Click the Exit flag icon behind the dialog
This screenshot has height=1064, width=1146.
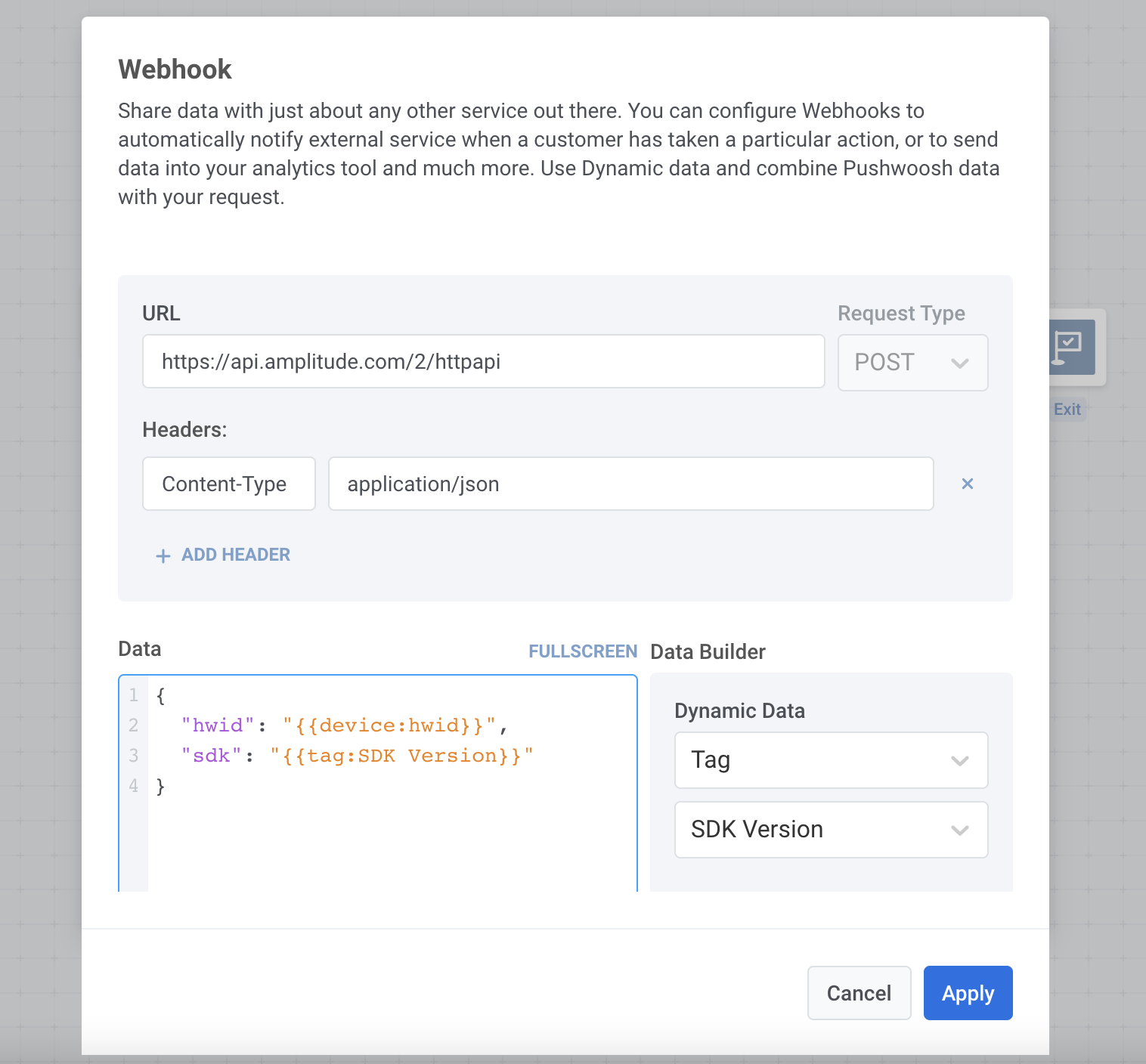(x=1071, y=347)
